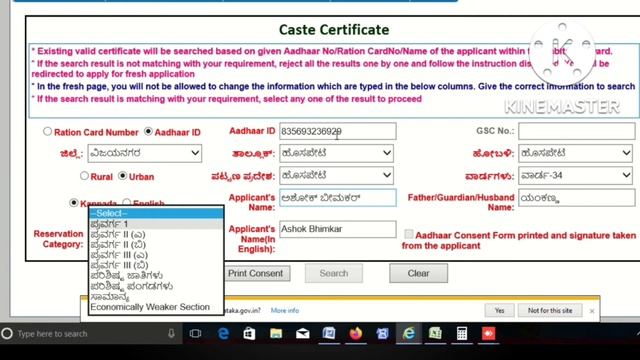Click the Father/Guardian/Husband Name field
The width and height of the screenshot is (640, 360).
(x=576, y=198)
